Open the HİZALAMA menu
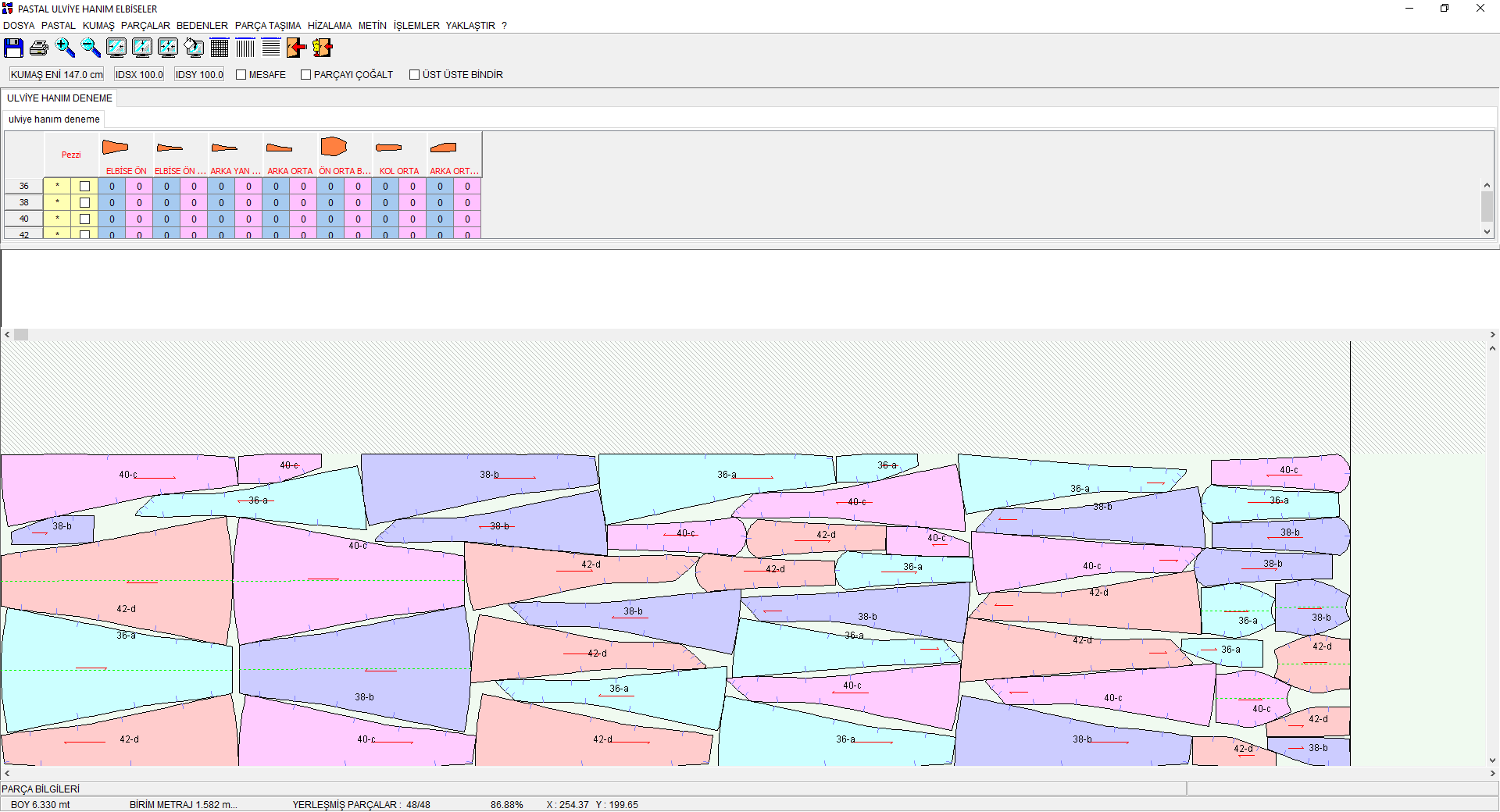Screen dimensions: 1500x812 pyautogui.click(x=329, y=26)
